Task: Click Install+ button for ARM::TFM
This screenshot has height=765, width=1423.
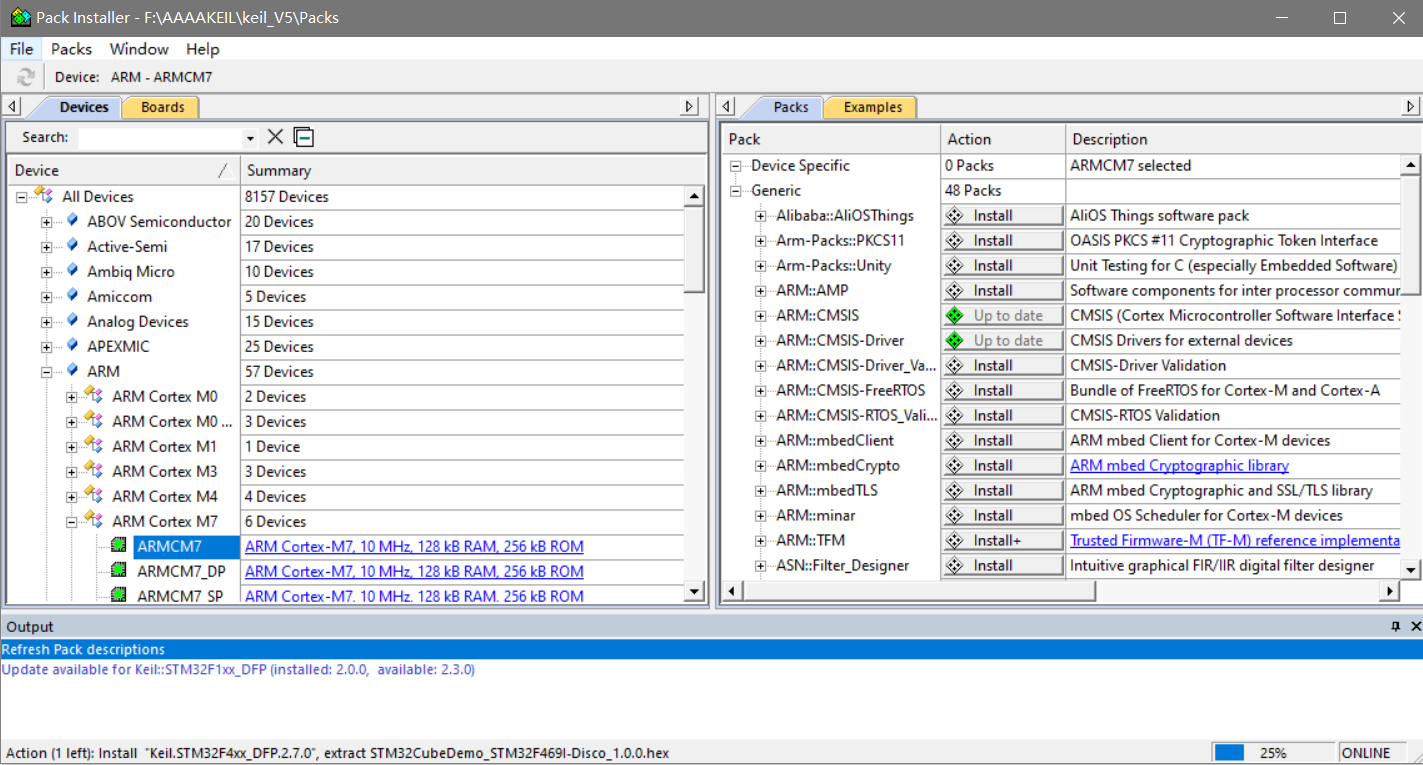Action: click(1002, 540)
